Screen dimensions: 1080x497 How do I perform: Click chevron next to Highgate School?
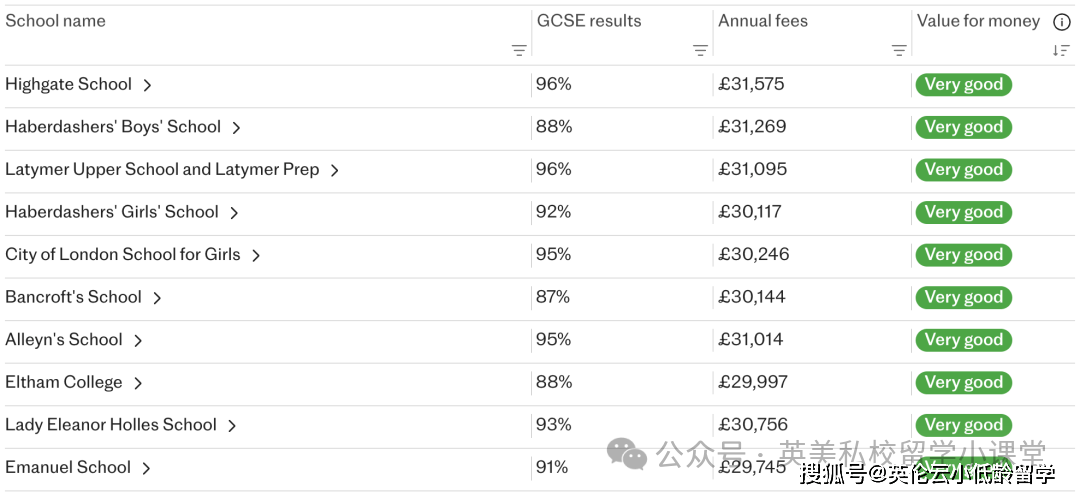[147, 86]
